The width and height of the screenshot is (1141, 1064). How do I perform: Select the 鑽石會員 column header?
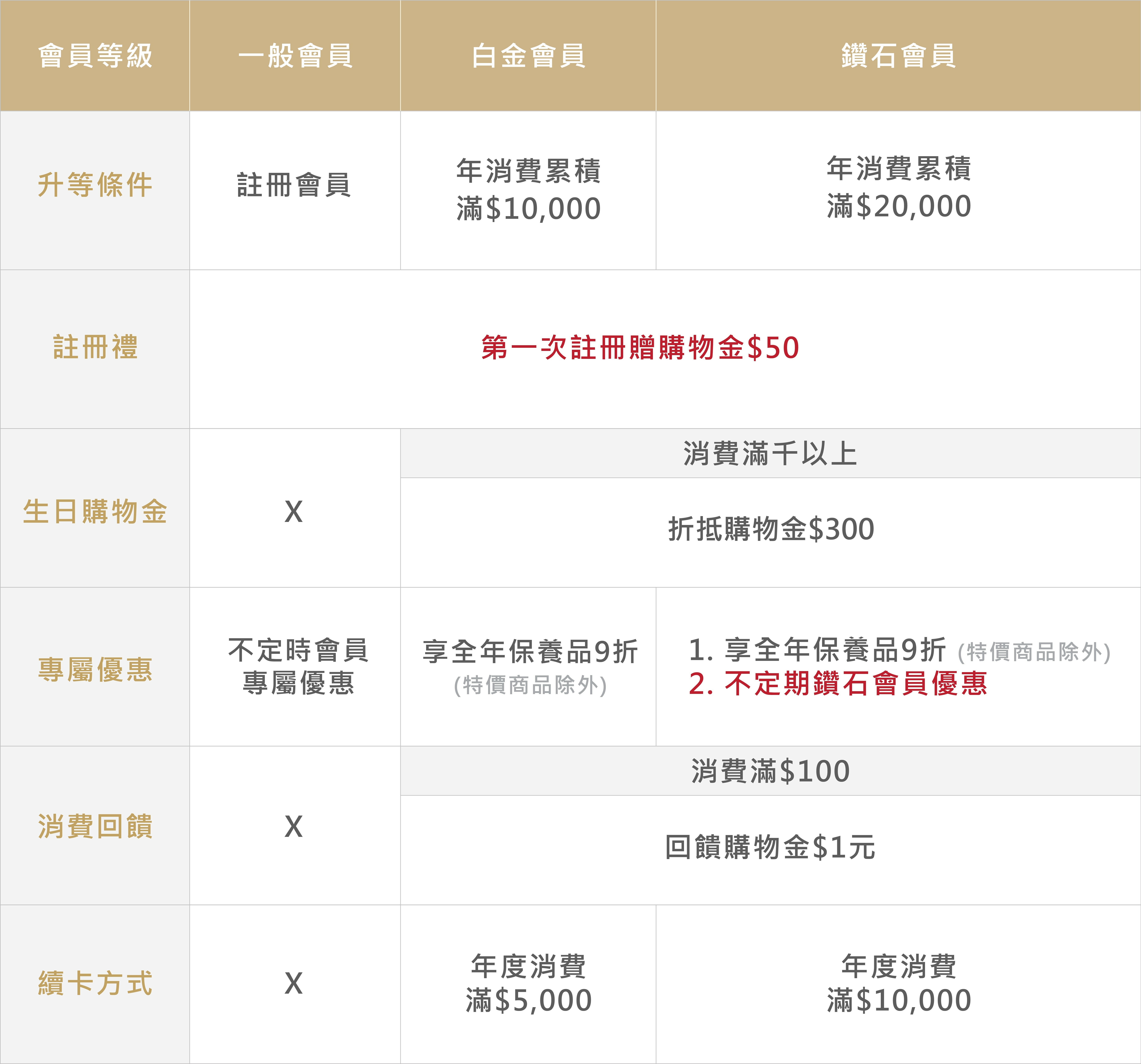tap(898, 56)
